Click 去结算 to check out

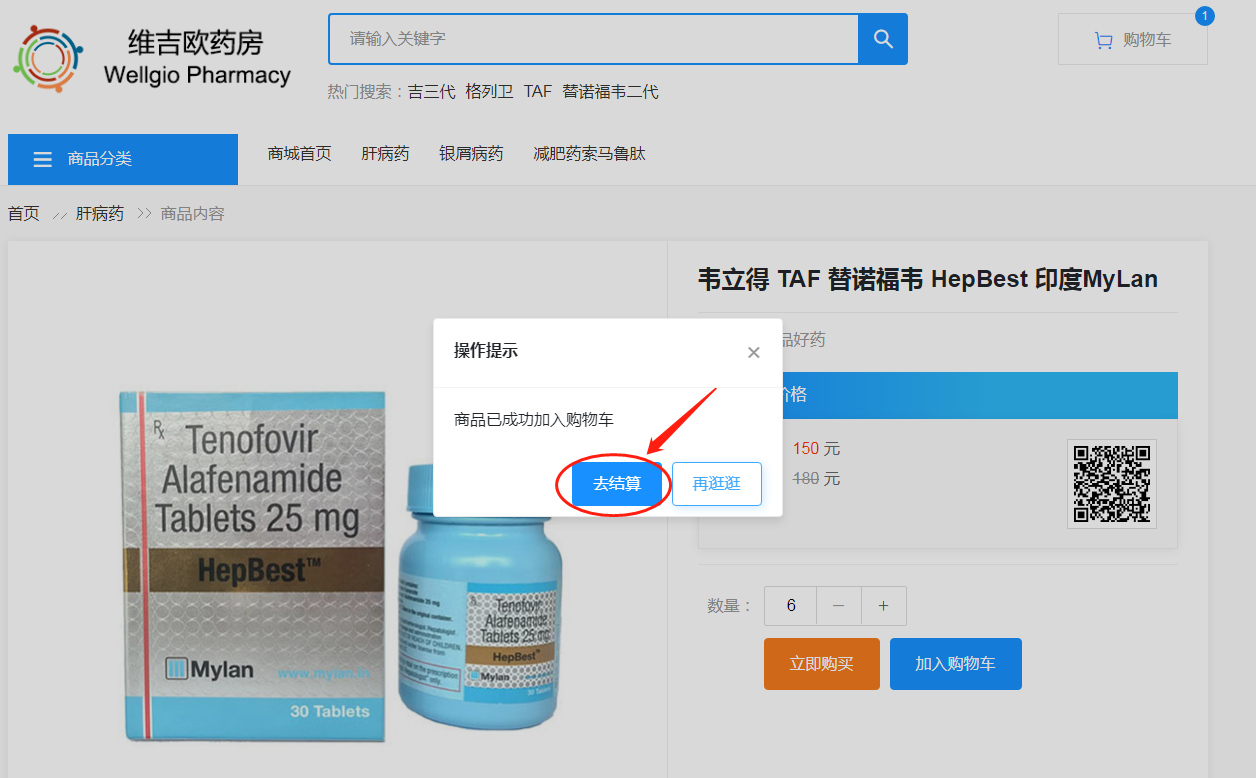(617, 484)
